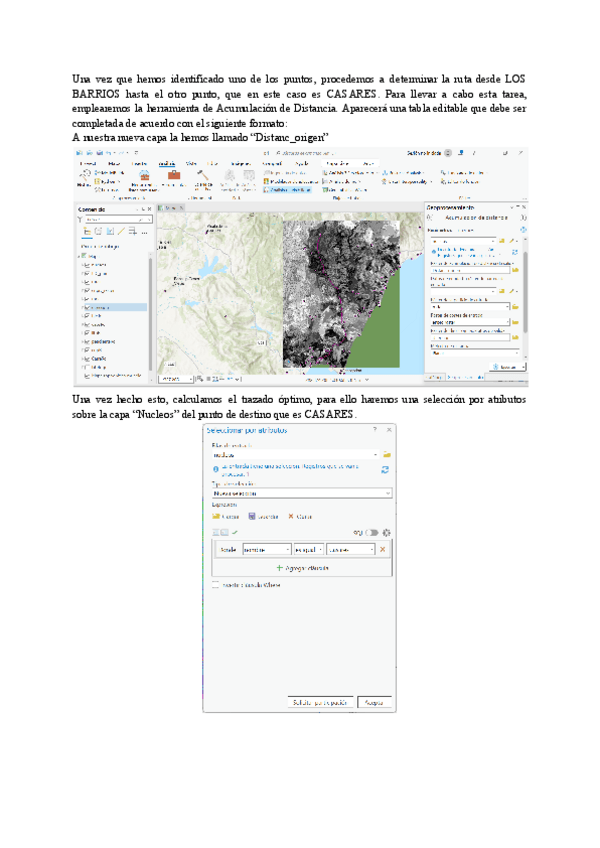600x848 pixels.
Task: Click the filter funnel icon in Contents pane
Action: 80,219
